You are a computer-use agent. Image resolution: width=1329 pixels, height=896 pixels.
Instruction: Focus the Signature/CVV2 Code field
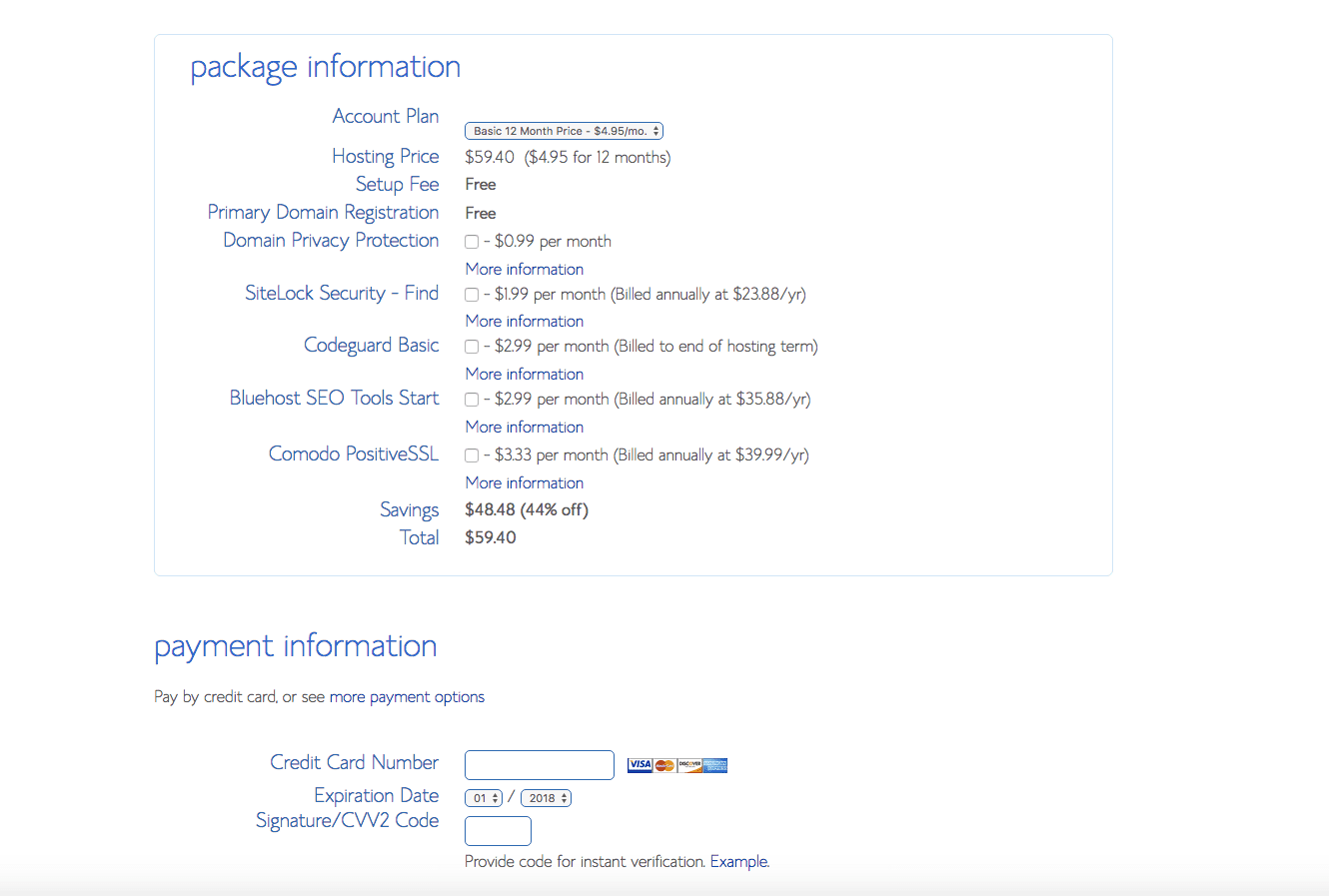click(498, 831)
